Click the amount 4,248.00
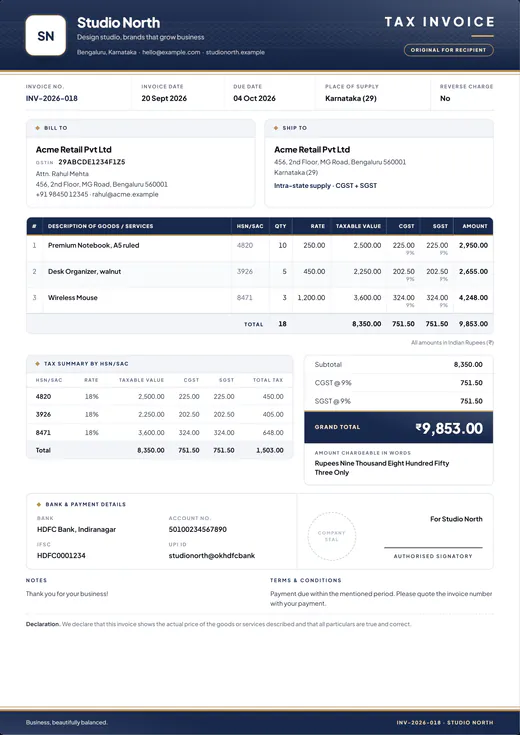 click(x=474, y=298)
